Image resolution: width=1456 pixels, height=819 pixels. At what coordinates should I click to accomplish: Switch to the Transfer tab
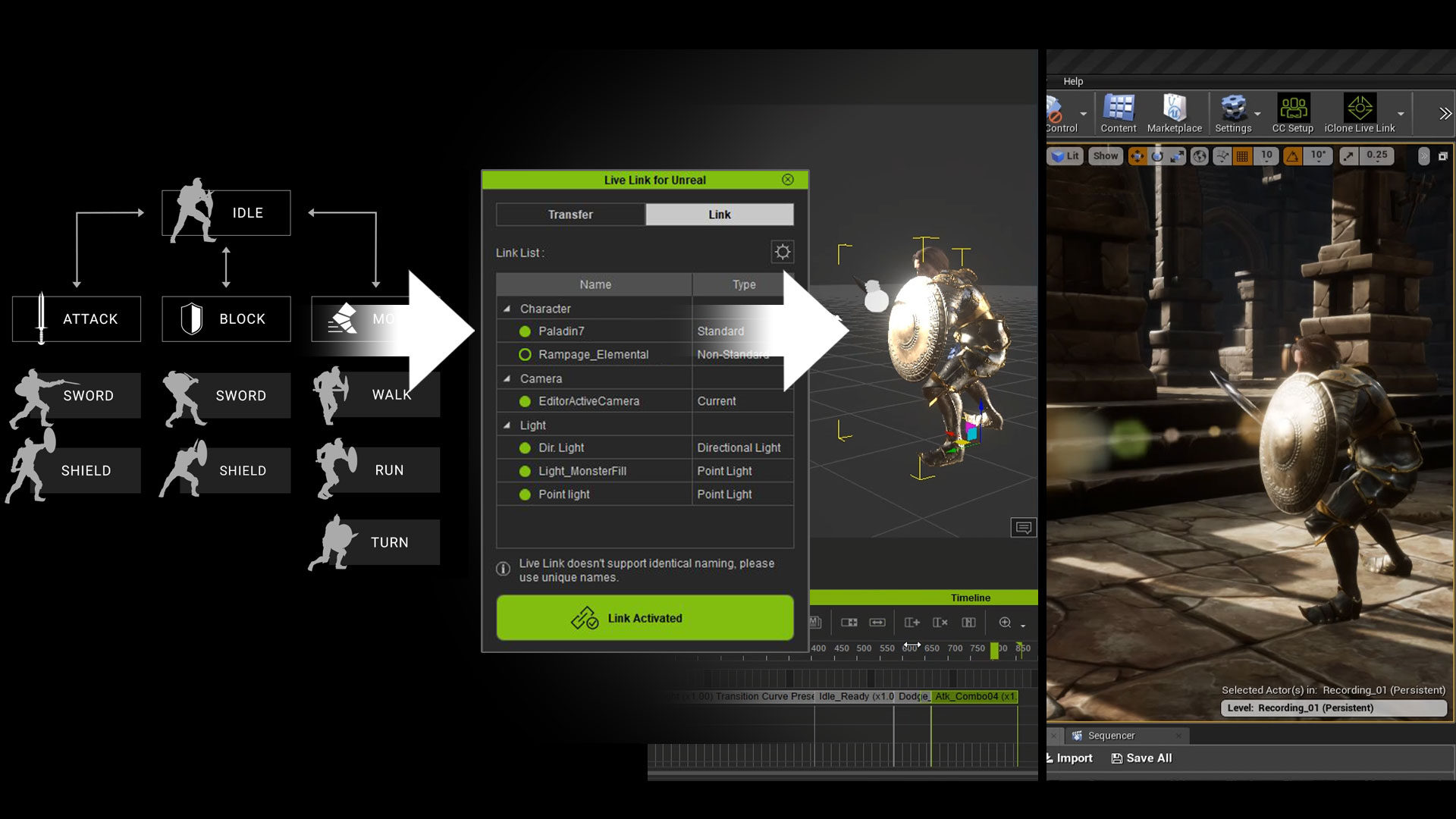[x=570, y=215]
